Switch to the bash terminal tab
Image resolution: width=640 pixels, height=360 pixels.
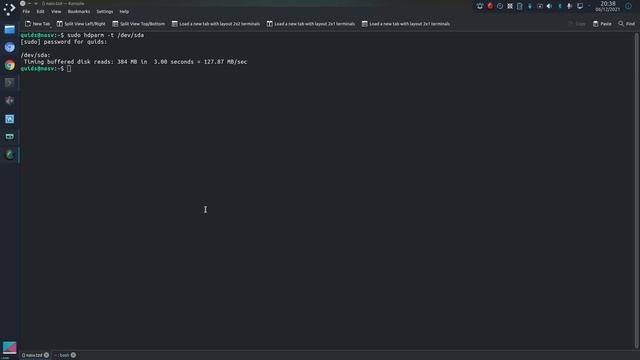pyautogui.click(x=64, y=355)
